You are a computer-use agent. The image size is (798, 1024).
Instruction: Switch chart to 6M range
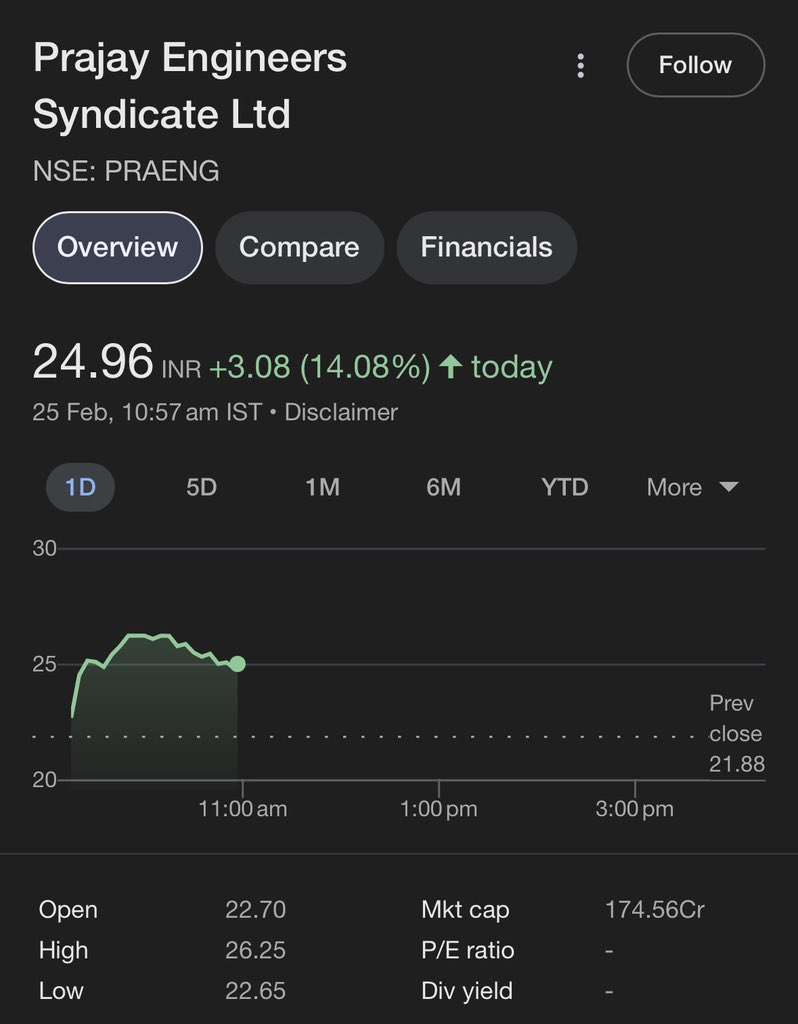443,487
